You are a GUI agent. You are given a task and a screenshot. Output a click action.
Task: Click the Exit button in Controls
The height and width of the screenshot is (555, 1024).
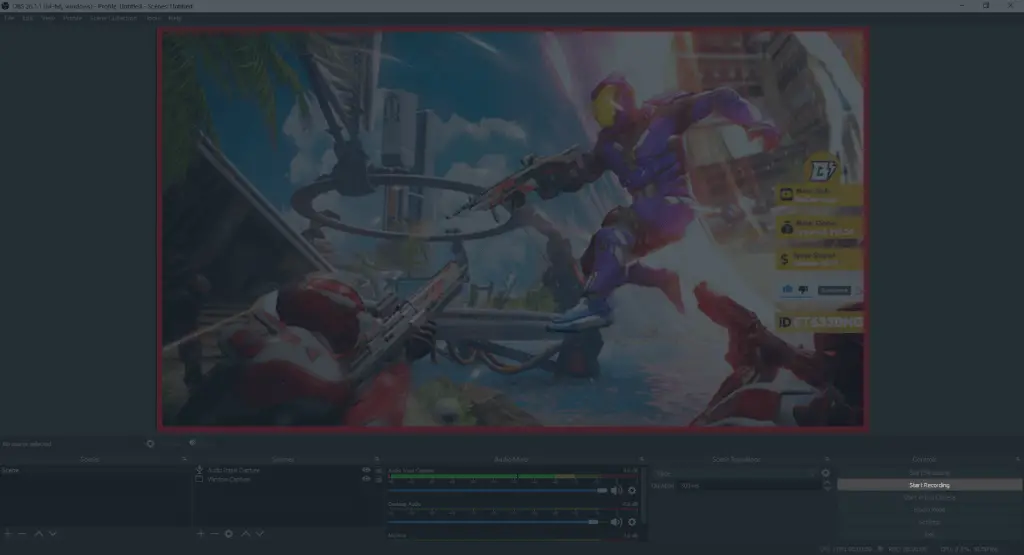pos(929,535)
